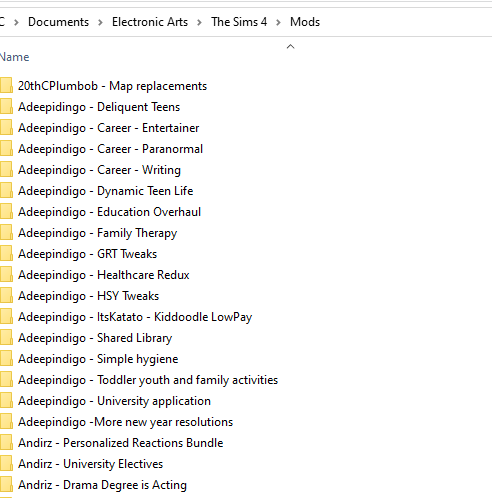Viewport: 492px width, 498px height.
Task: Click the 20thCPlumbob Map replacements folder icon
Action: coord(6,85)
